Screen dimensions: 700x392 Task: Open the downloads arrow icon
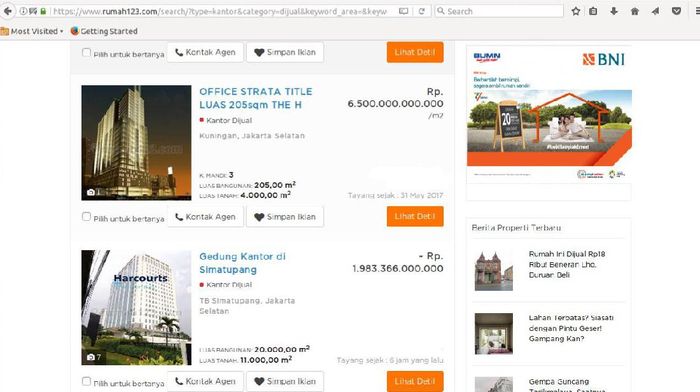click(614, 11)
